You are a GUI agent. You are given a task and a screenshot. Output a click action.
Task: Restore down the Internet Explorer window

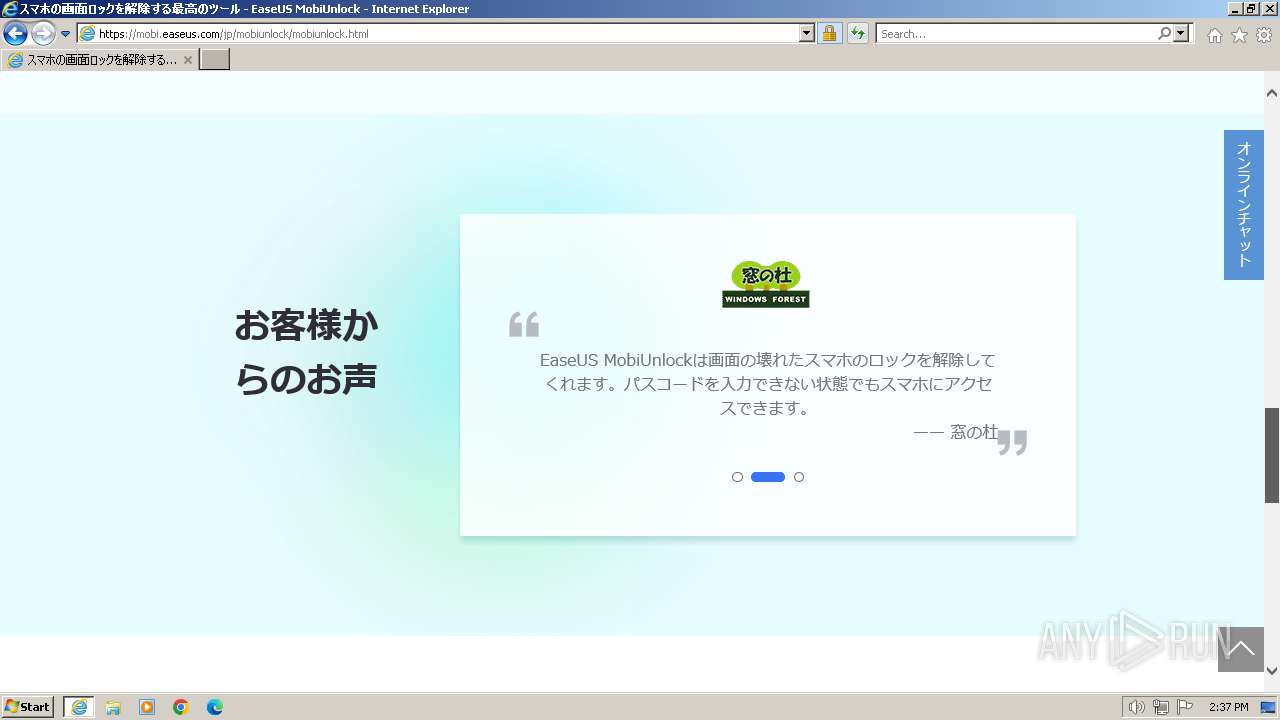coord(1251,9)
